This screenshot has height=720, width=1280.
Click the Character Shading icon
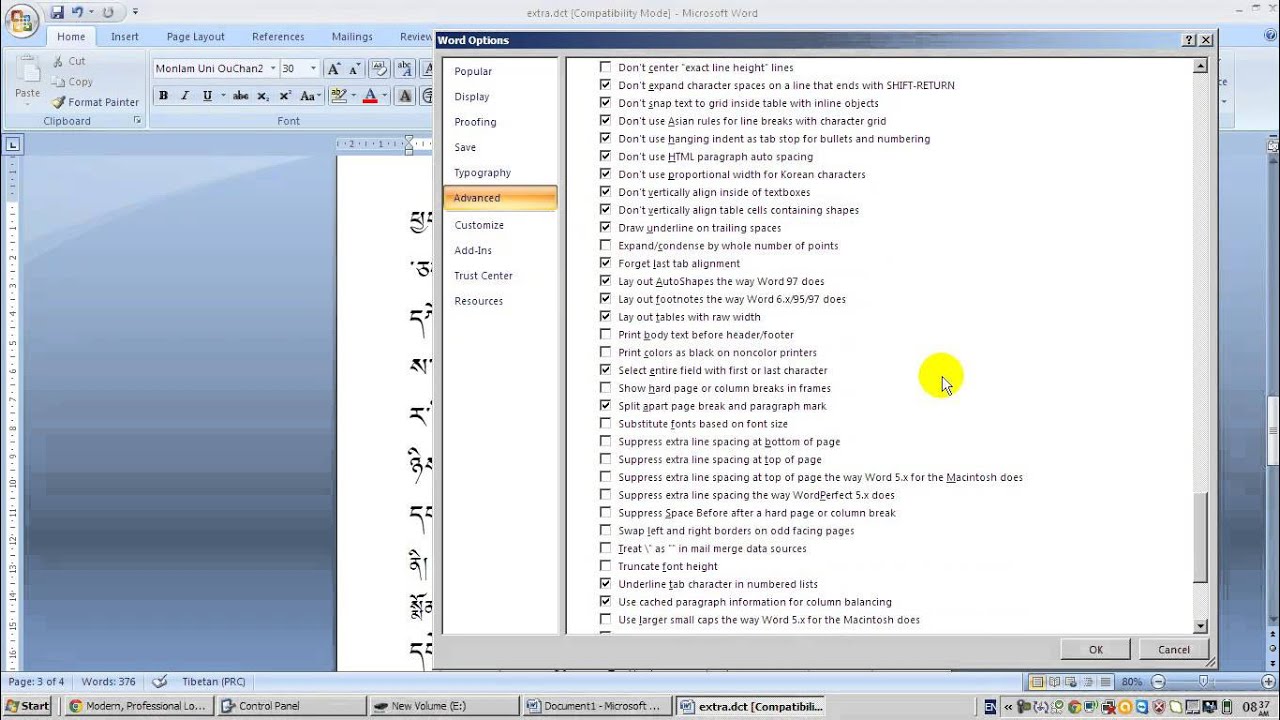(405, 96)
